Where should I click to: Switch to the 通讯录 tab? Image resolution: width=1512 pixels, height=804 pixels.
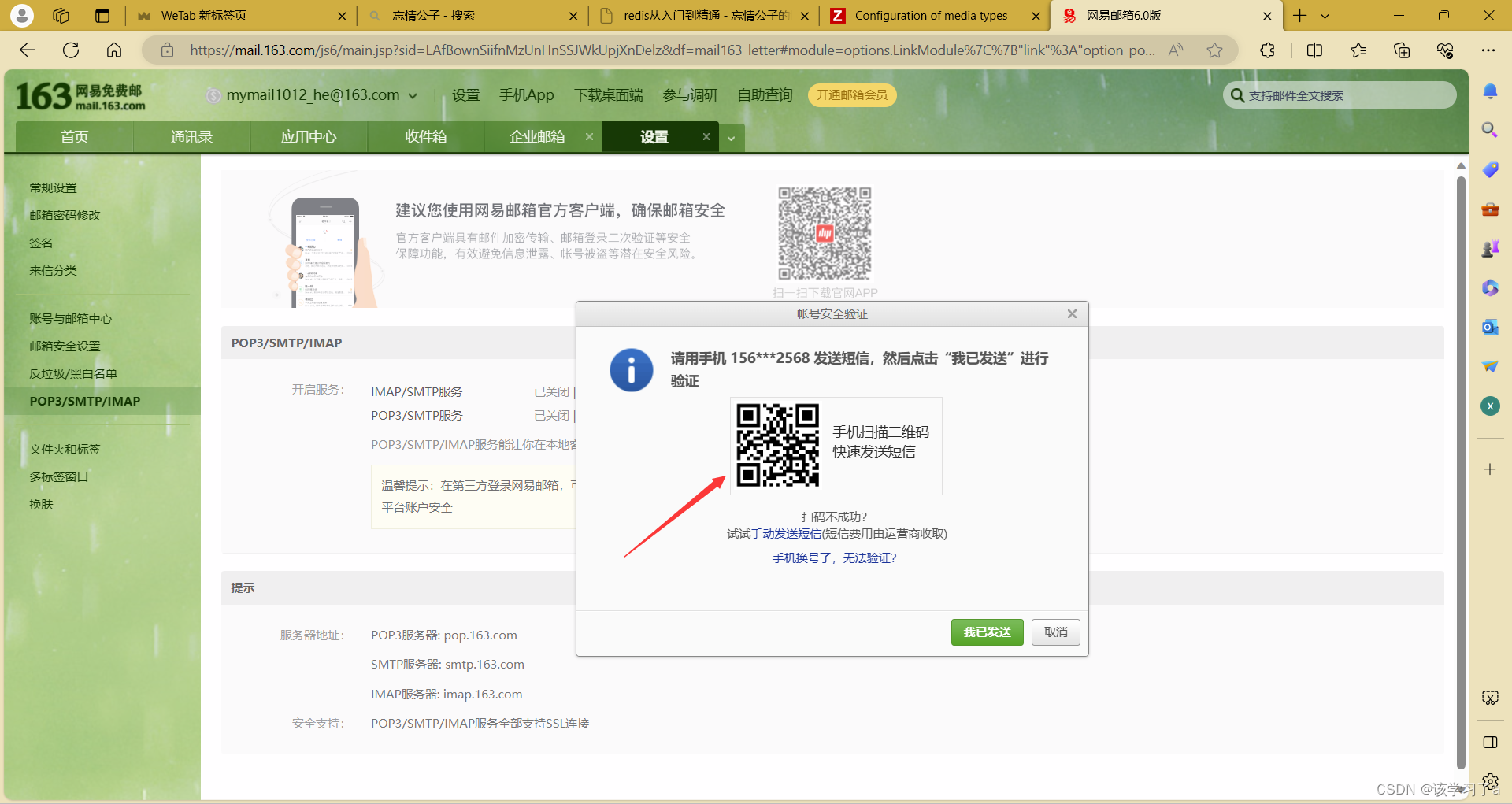click(x=191, y=137)
